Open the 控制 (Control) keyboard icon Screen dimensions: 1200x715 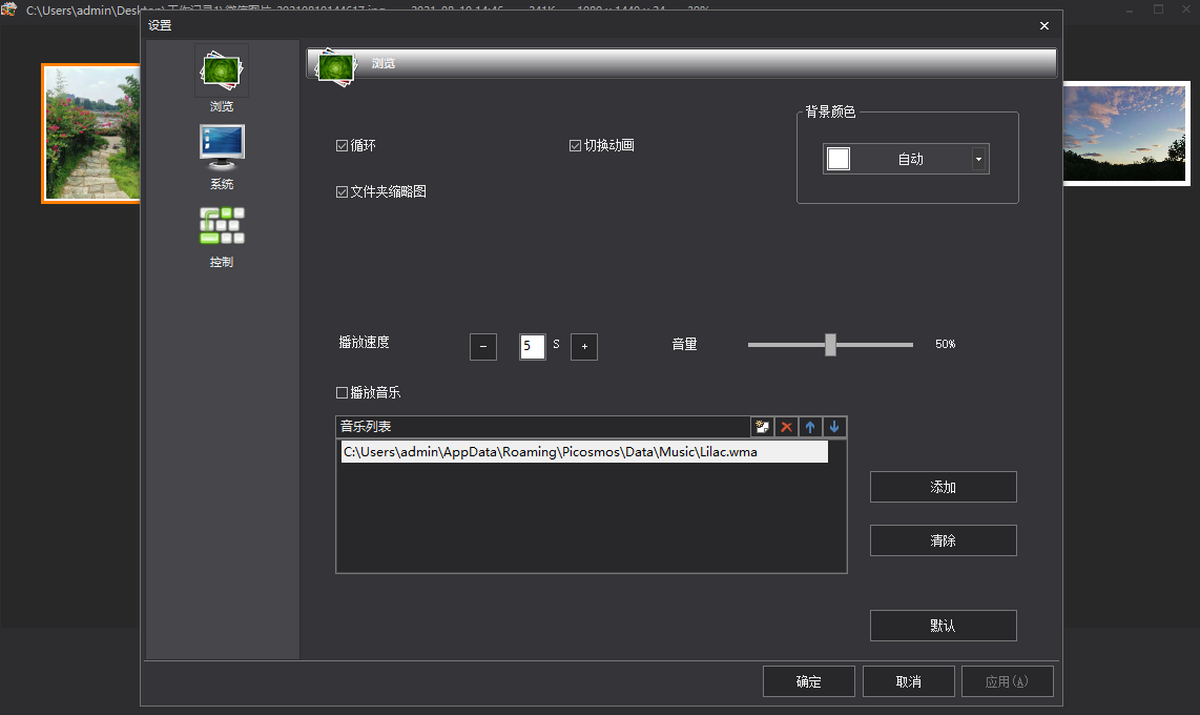tap(221, 226)
